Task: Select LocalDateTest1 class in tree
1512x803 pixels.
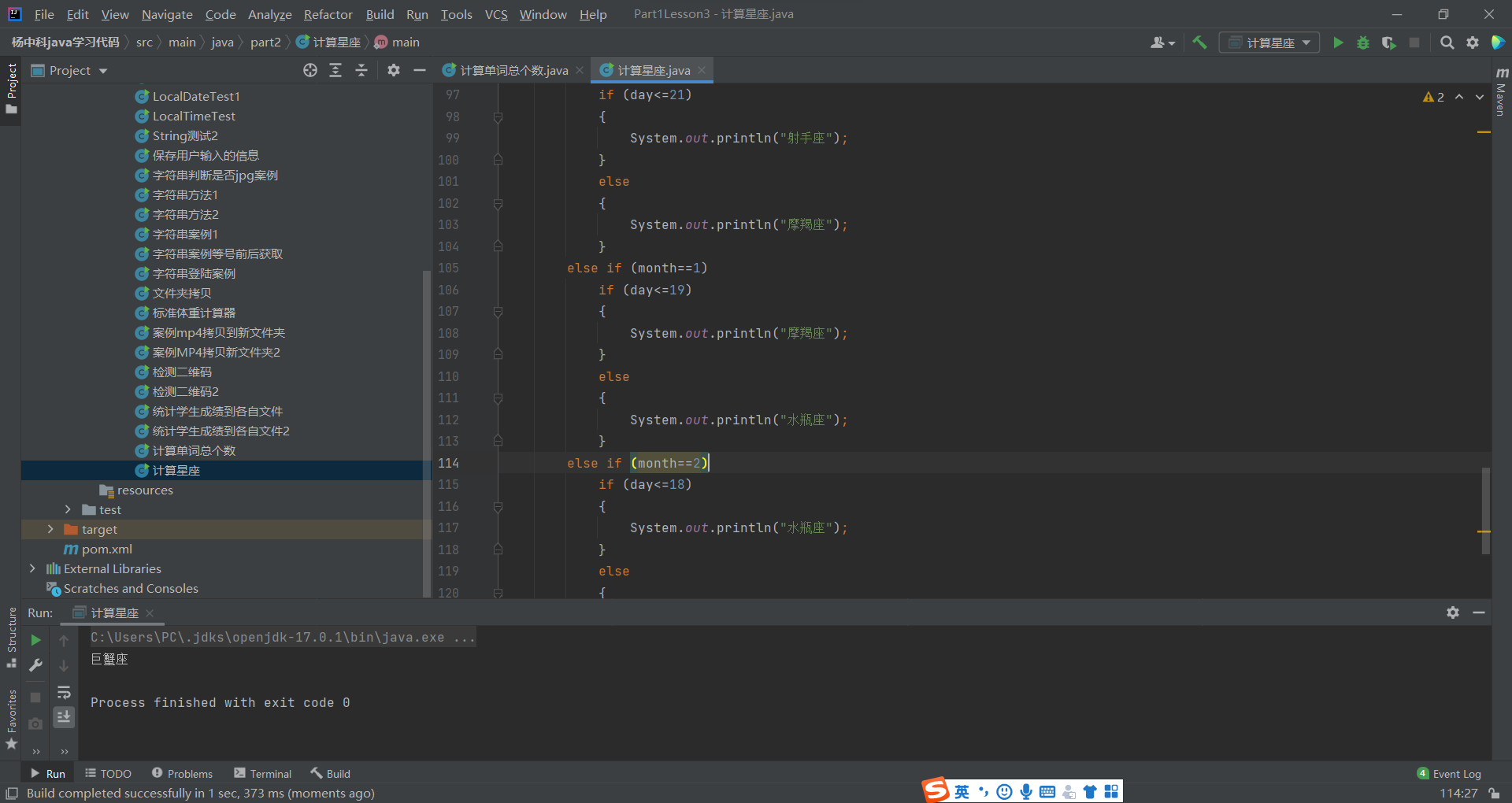Action: [195, 97]
